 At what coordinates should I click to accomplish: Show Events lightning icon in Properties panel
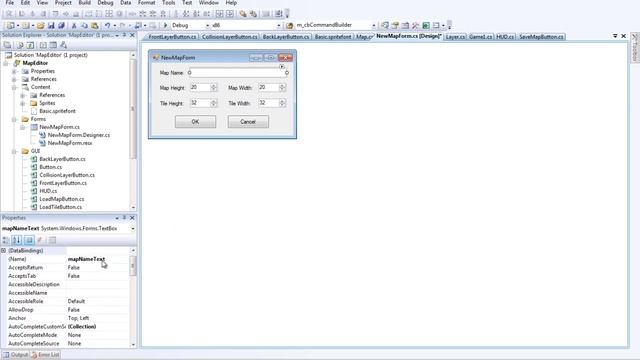40,240
